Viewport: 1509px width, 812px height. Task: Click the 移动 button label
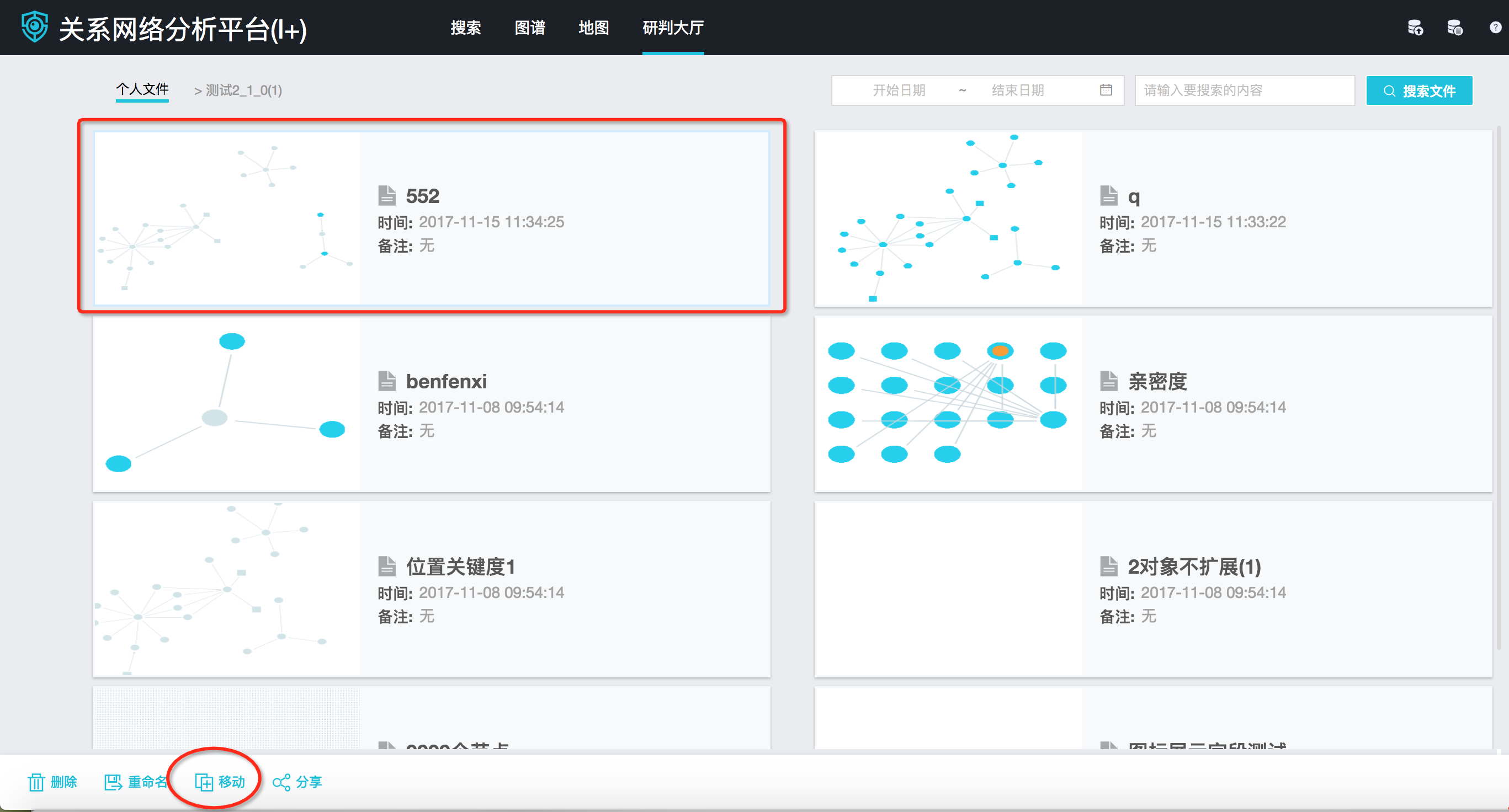click(231, 782)
